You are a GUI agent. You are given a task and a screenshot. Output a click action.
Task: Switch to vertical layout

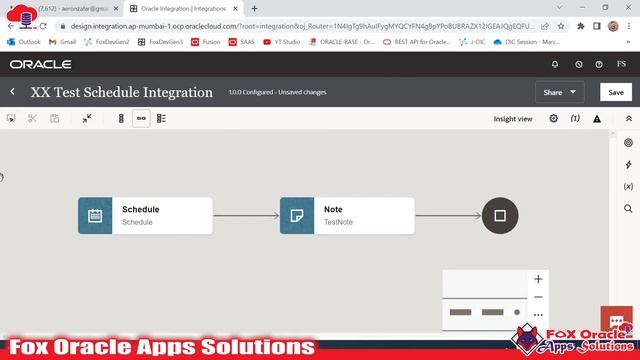(x=121, y=119)
